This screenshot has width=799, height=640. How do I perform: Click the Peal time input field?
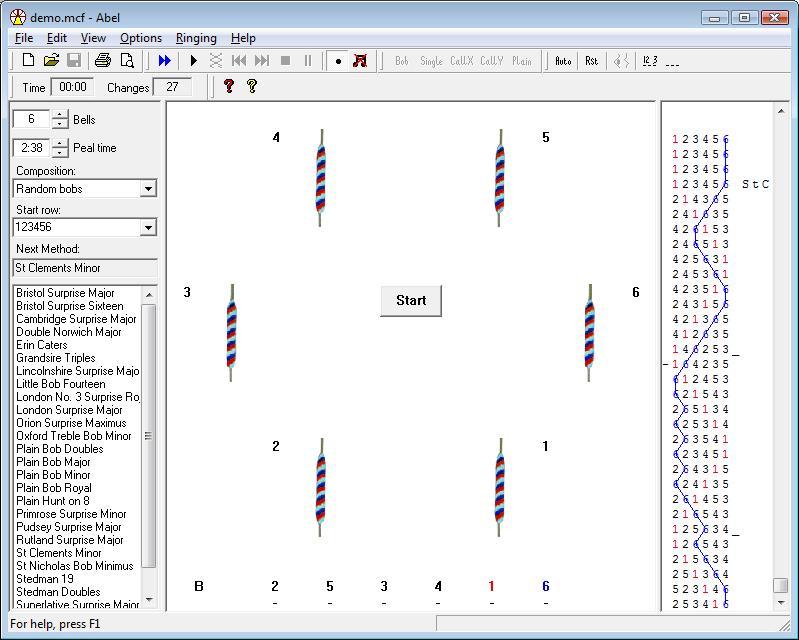pyautogui.click(x=31, y=147)
